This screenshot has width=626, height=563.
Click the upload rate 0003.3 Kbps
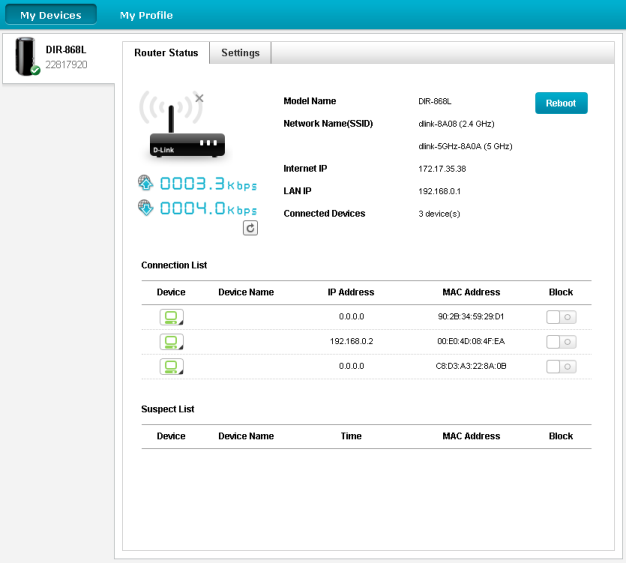pos(208,184)
